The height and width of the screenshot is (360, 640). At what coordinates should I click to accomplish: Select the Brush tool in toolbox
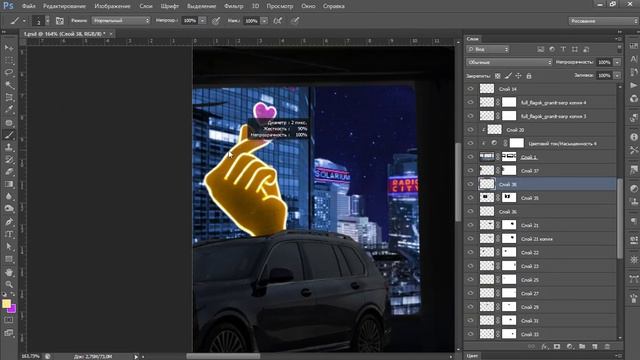coord(9,135)
